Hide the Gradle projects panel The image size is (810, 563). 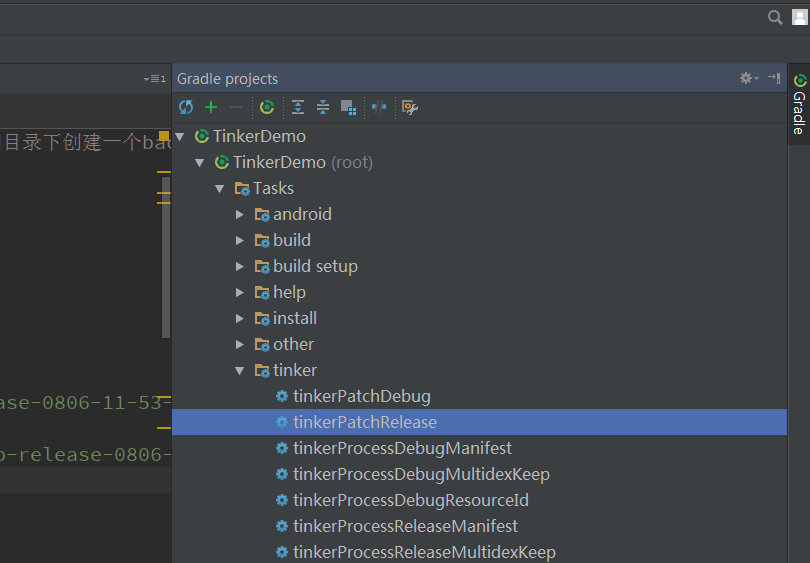[x=774, y=78]
